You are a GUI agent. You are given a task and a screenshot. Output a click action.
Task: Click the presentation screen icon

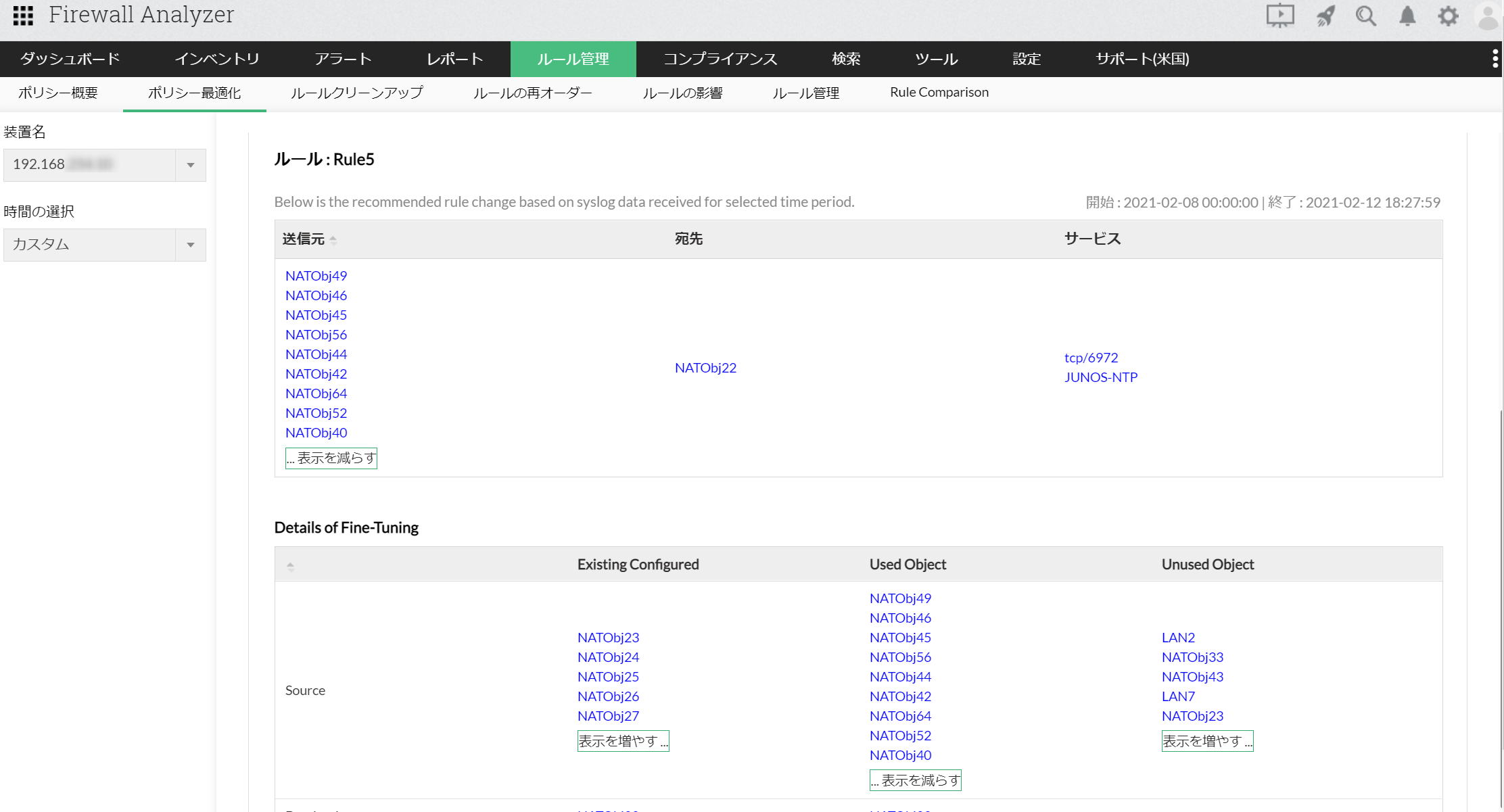pos(1279,16)
